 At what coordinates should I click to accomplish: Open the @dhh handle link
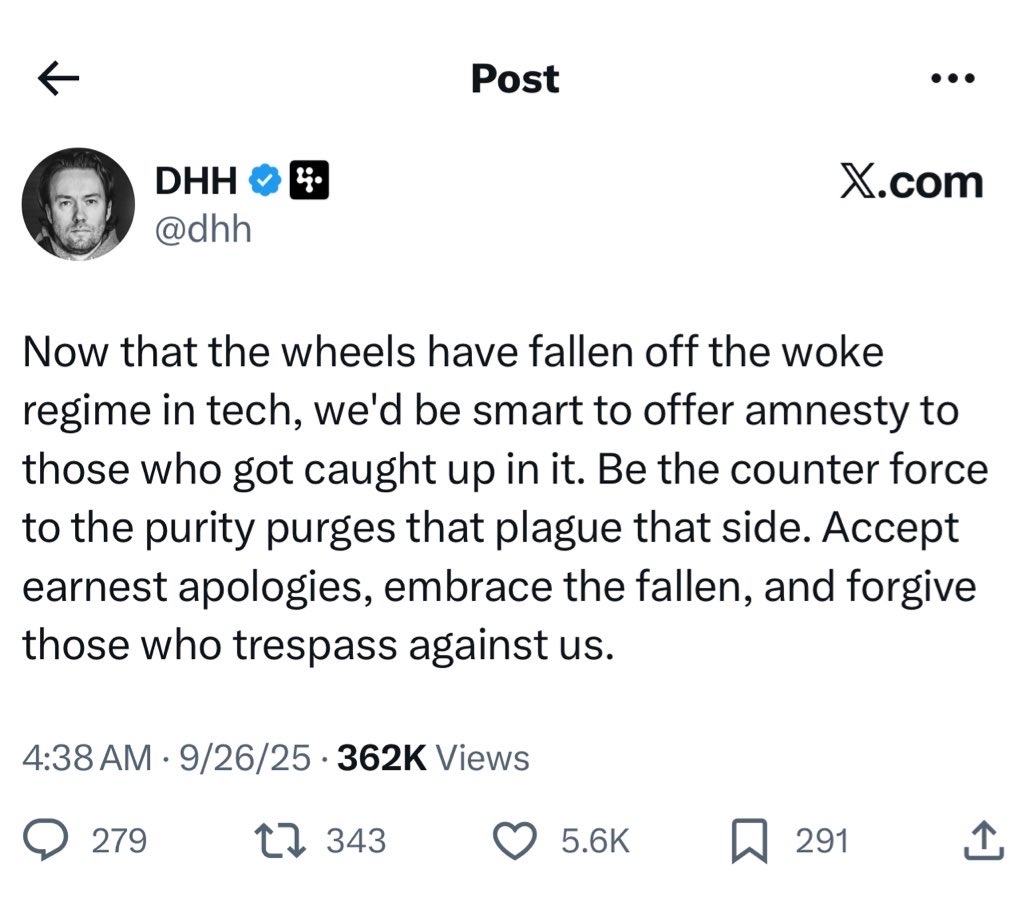click(202, 229)
